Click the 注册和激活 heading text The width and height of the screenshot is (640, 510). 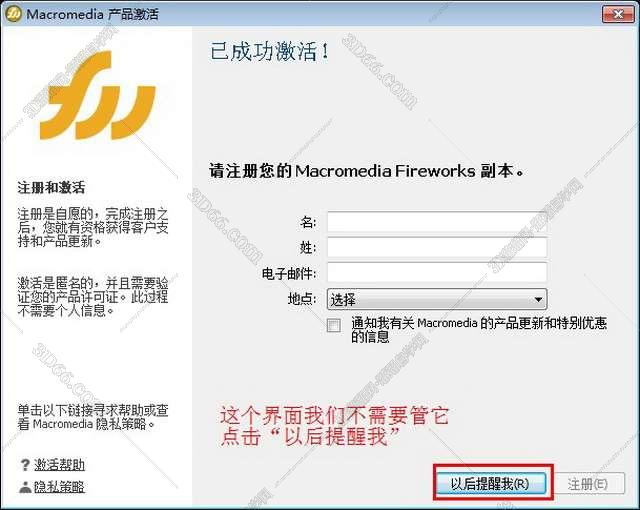point(51,188)
